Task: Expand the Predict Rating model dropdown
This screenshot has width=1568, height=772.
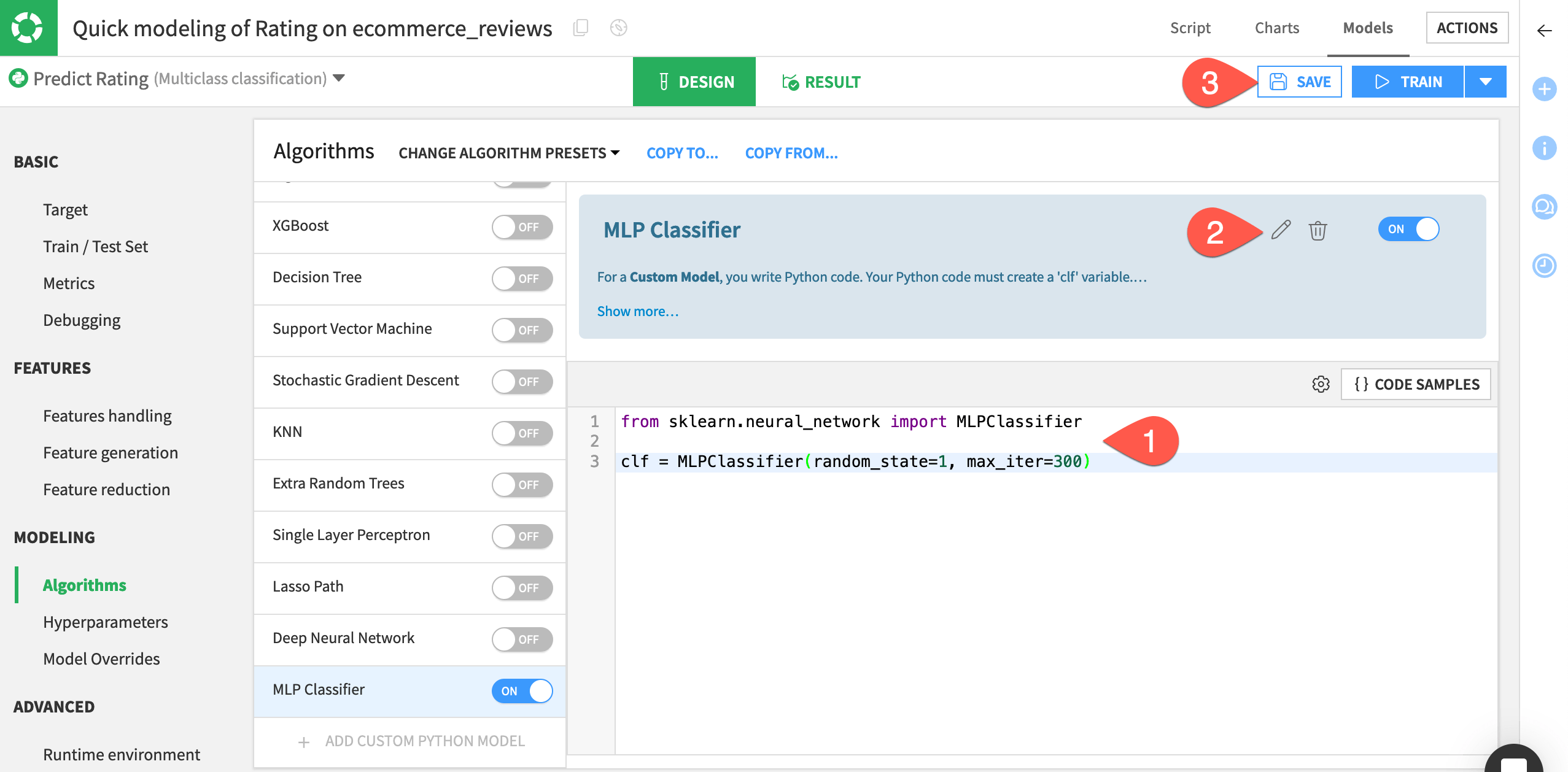Action: pyautogui.click(x=340, y=78)
